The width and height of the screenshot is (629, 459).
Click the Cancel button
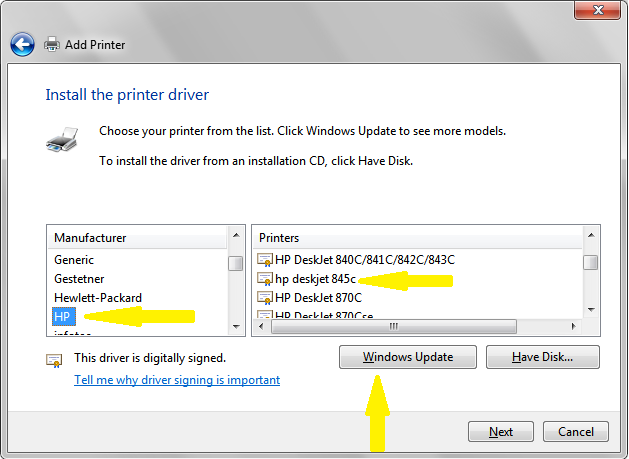pos(575,432)
